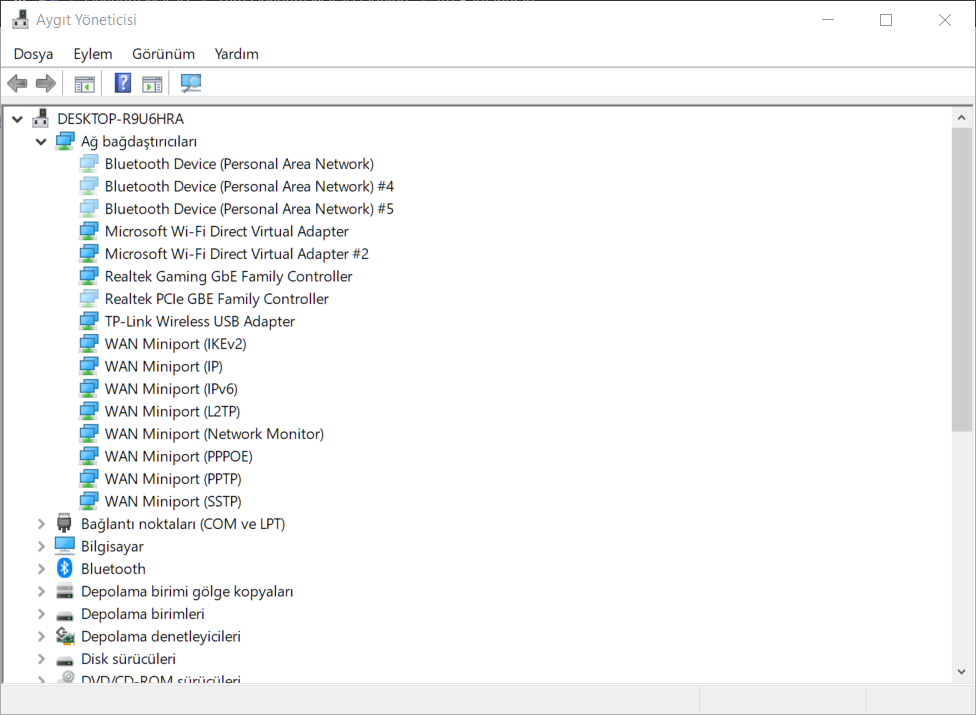Select WAN Miniport (Network Monitor)
This screenshot has height=715, width=976.
[x=214, y=434]
